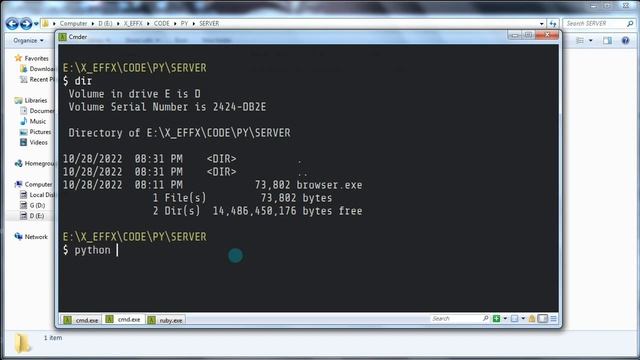Close the Cmder window
This screenshot has width=640, height=360.
(x=547, y=35)
